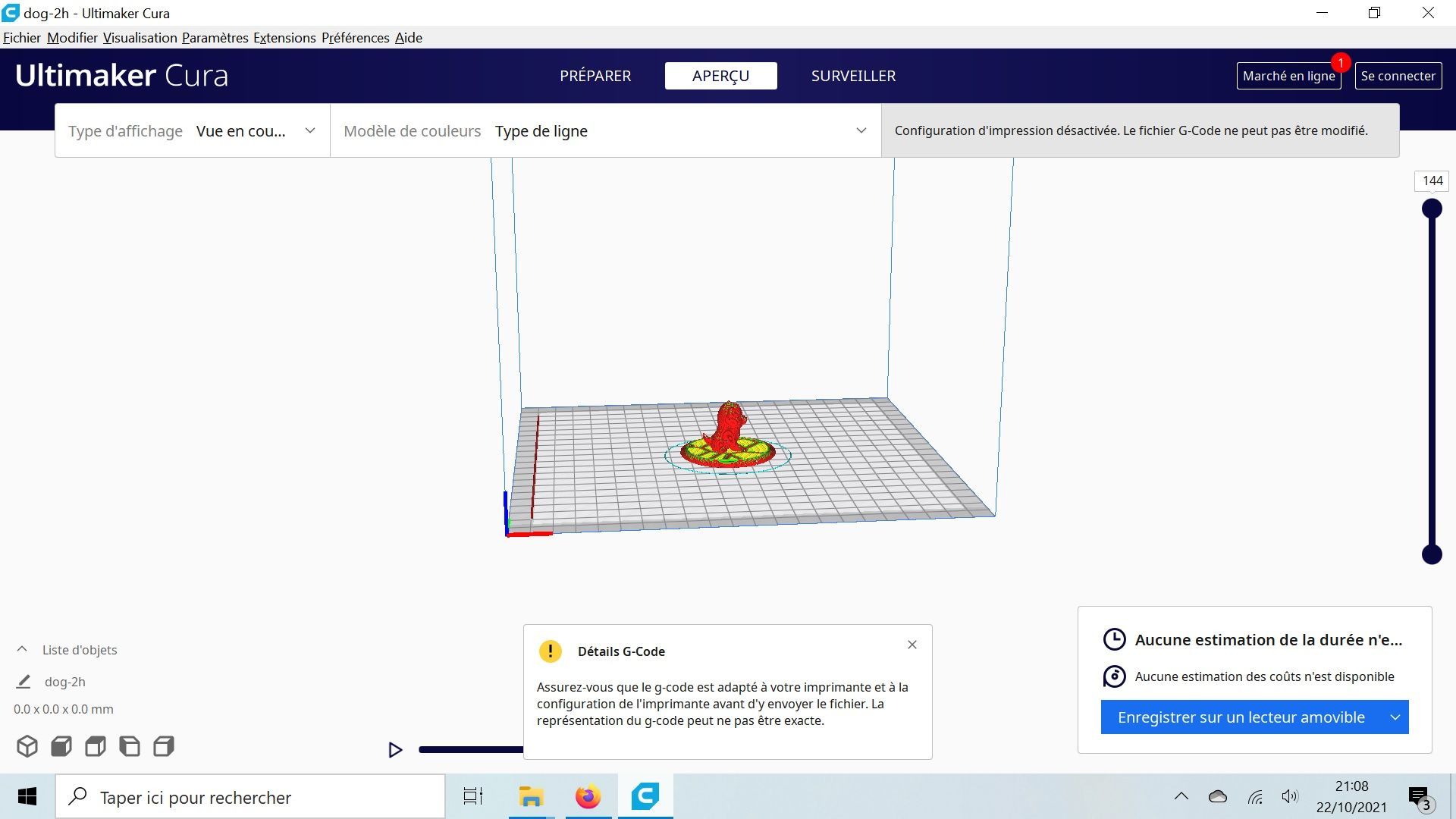Select dog-2h in the object list
1456x819 pixels.
[64, 682]
